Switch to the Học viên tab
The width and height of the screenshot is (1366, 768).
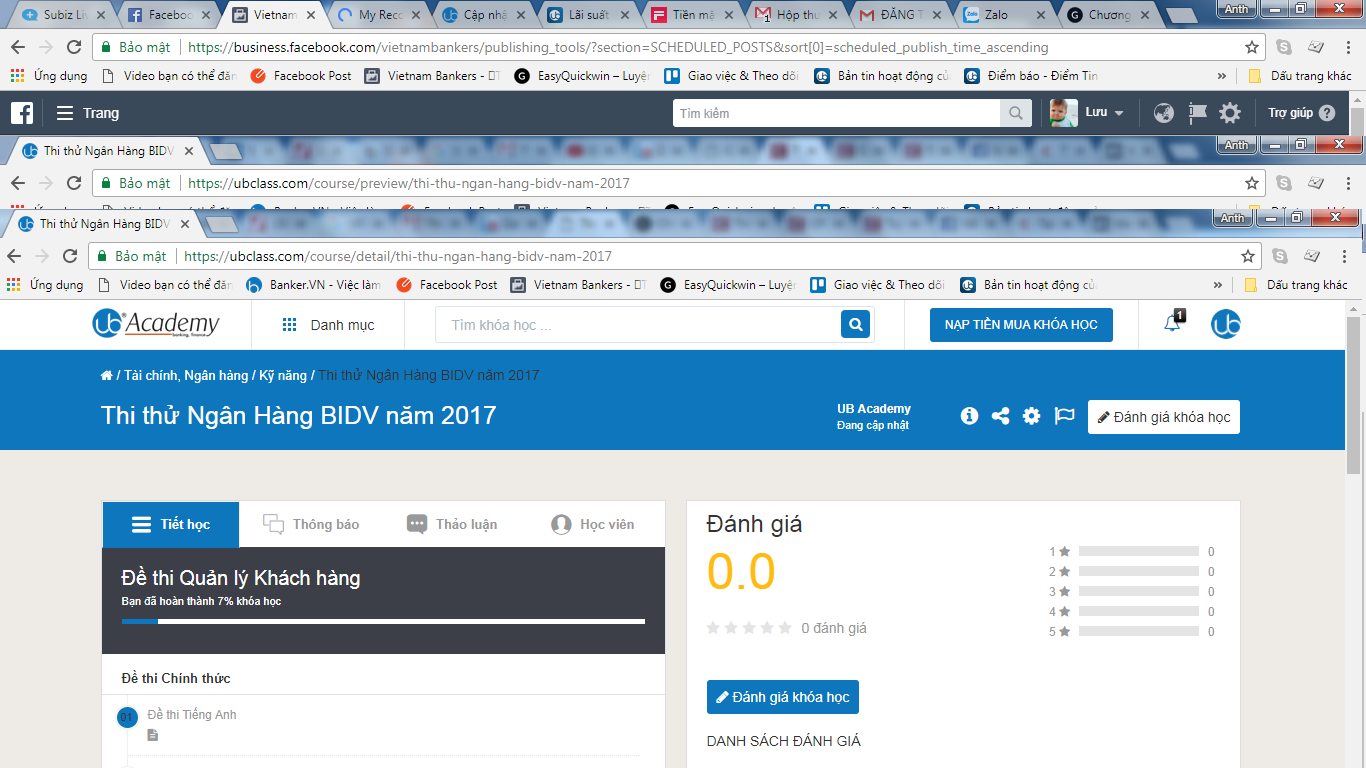click(593, 524)
